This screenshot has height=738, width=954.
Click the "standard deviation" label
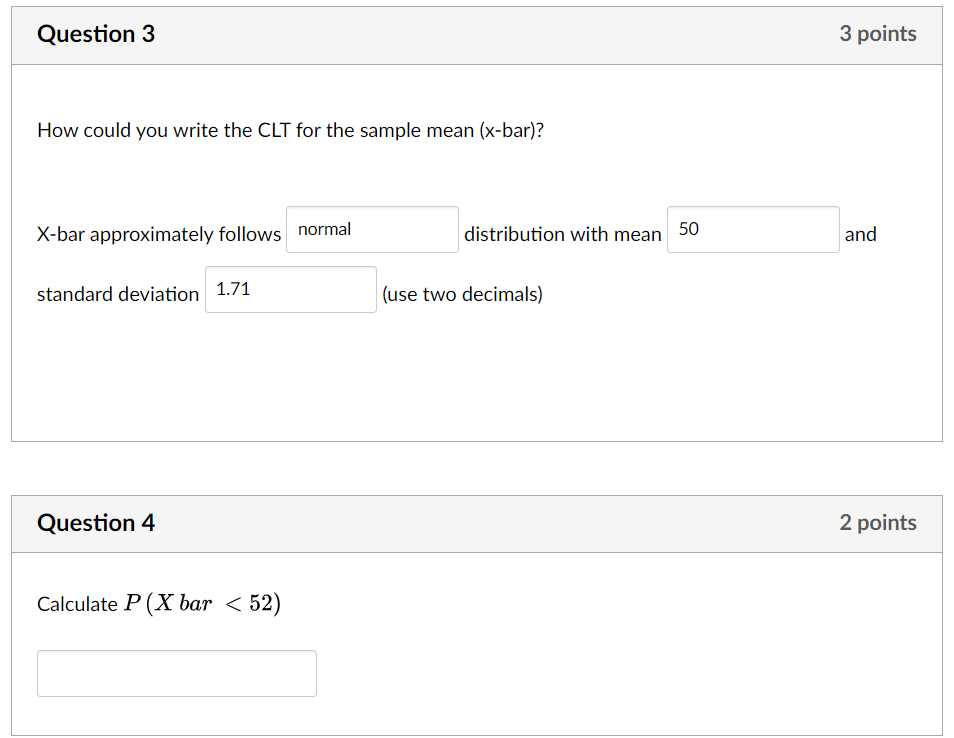118,295
